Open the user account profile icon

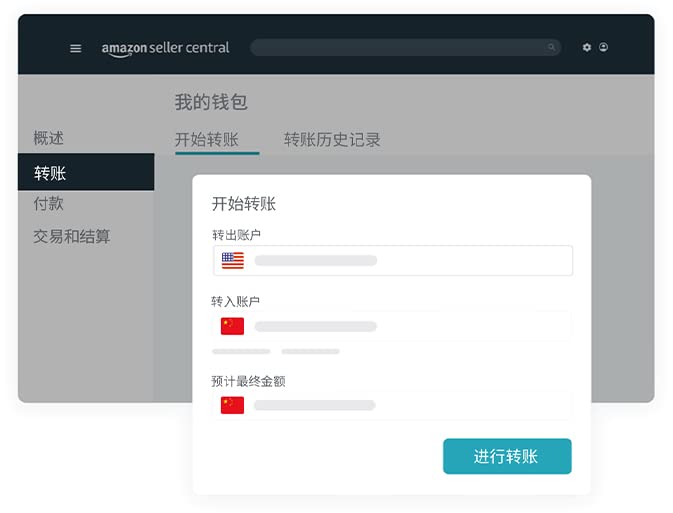tap(603, 47)
